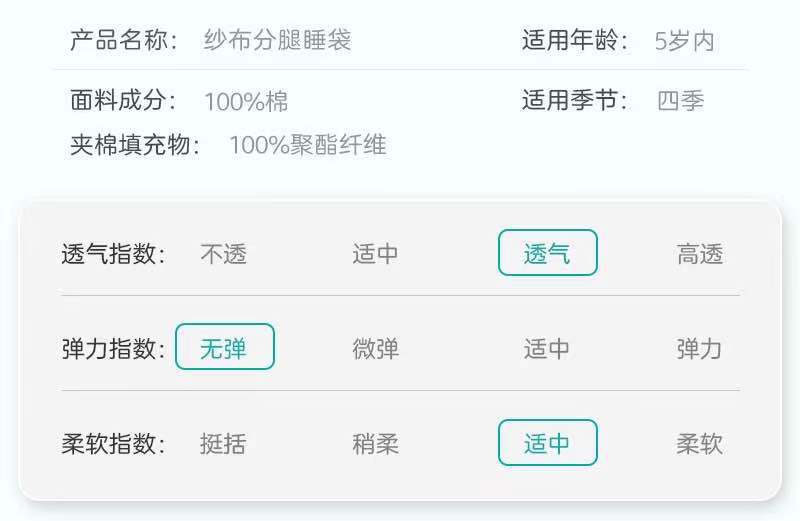Viewport: 800px width, 521px height.
Task: Pick 弹力 elasticity level
Action: point(699,349)
